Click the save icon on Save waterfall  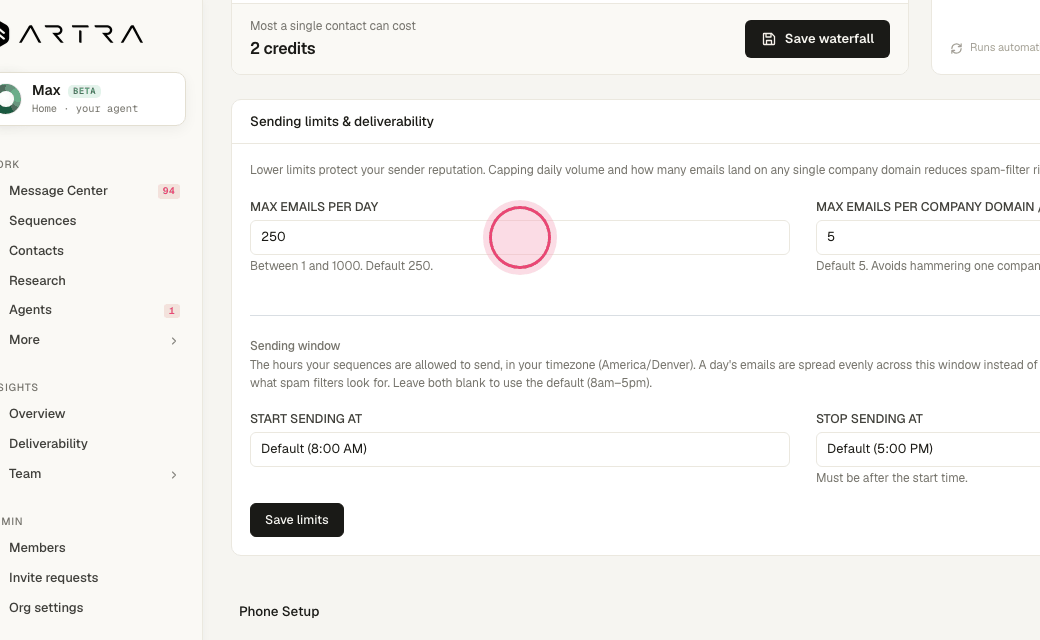click(x=768, y=39)
